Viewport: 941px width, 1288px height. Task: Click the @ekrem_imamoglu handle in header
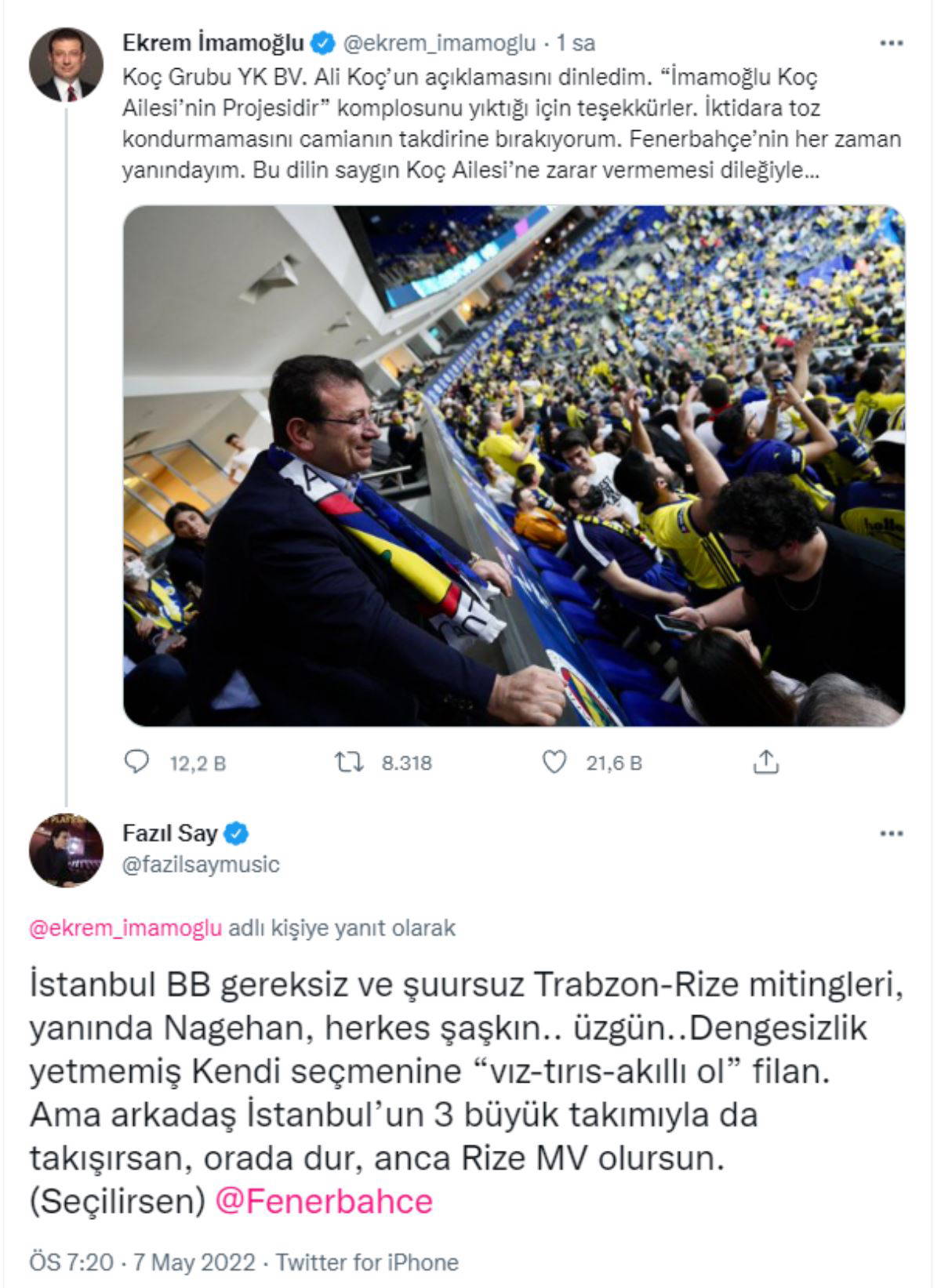(x=440, y=43)
